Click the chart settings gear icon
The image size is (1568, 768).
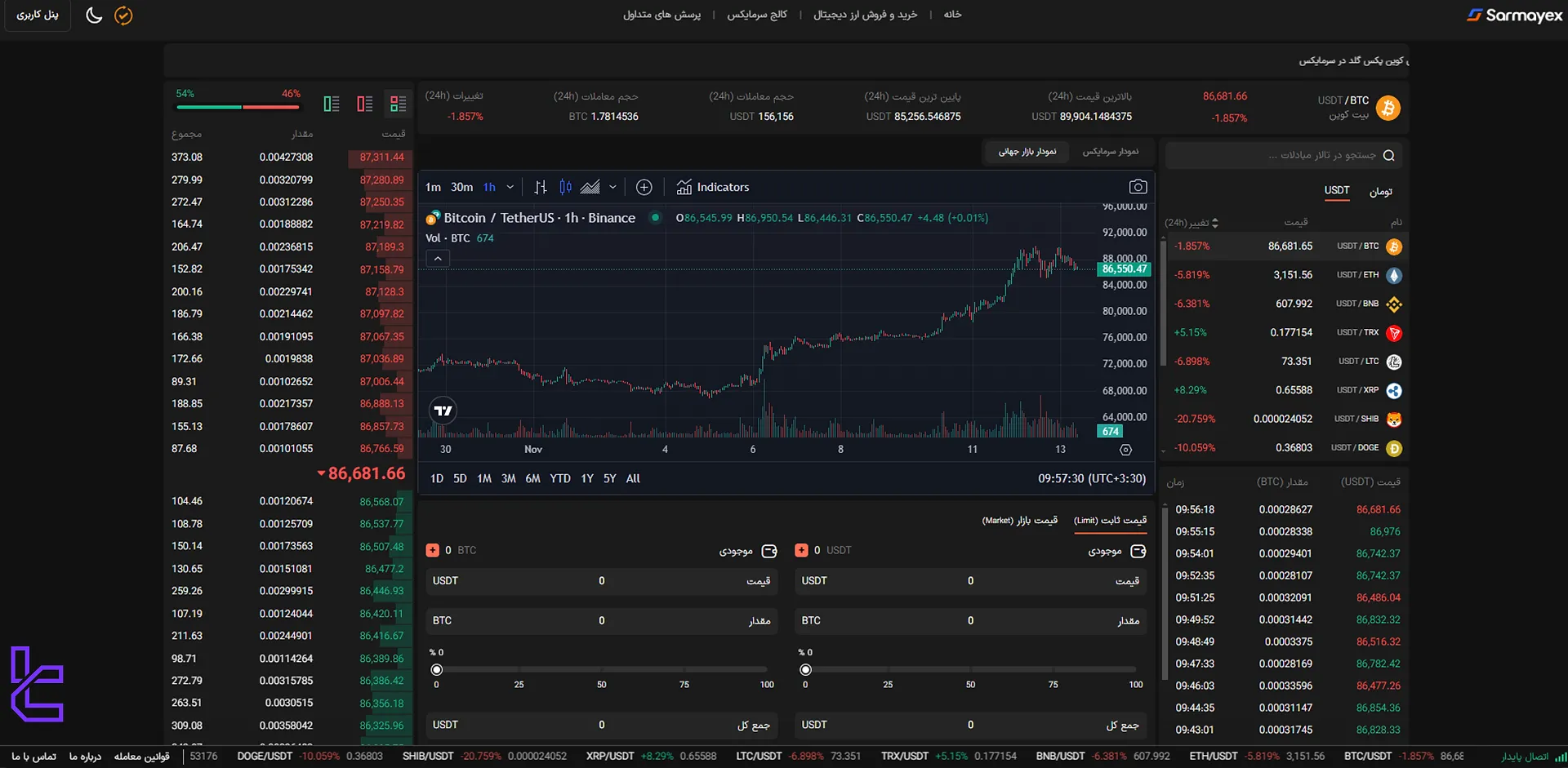tap(1125, 450)
